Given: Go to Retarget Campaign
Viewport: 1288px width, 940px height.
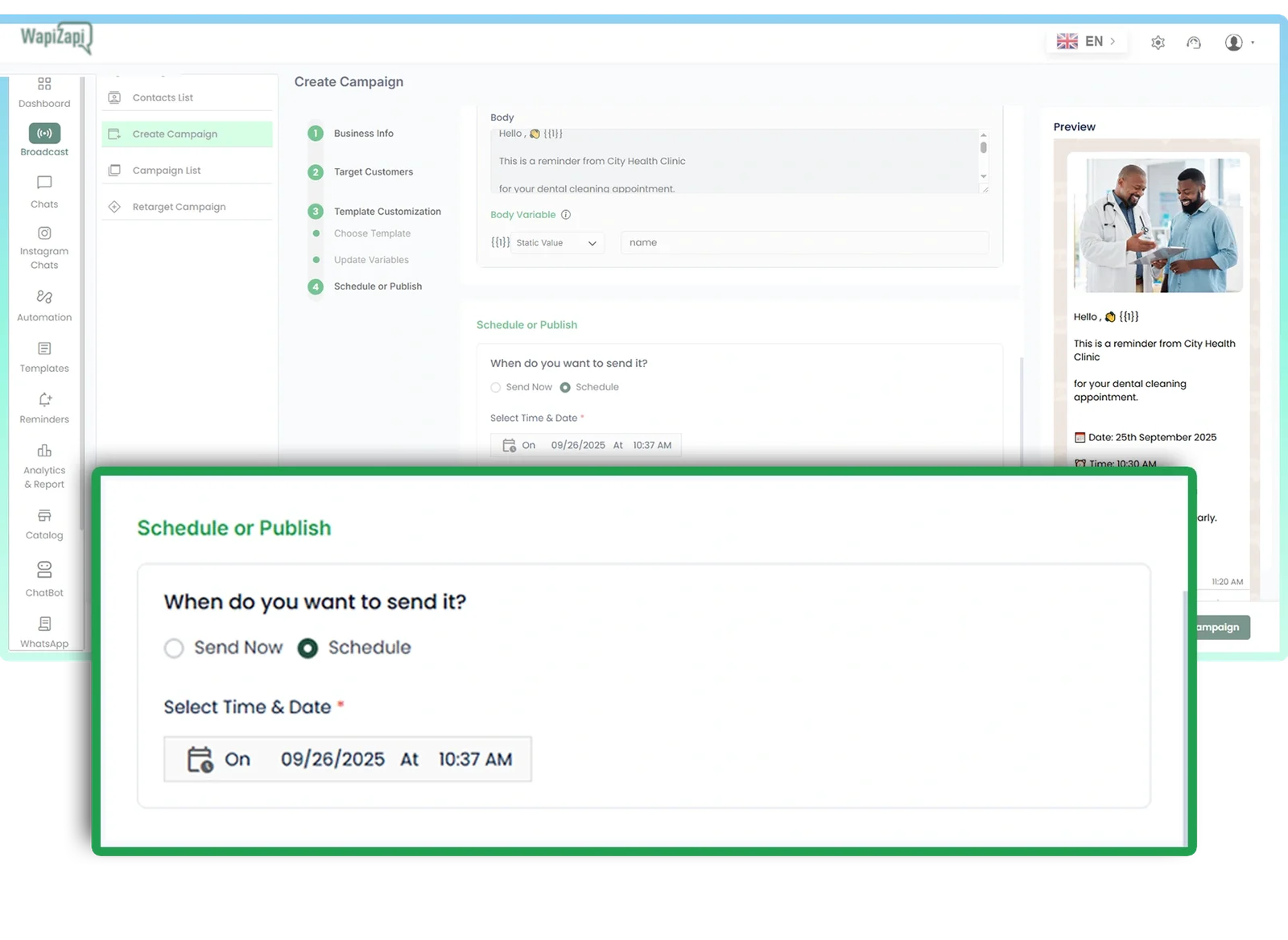Looking at the screenshot, I should (x=179, y=207).
